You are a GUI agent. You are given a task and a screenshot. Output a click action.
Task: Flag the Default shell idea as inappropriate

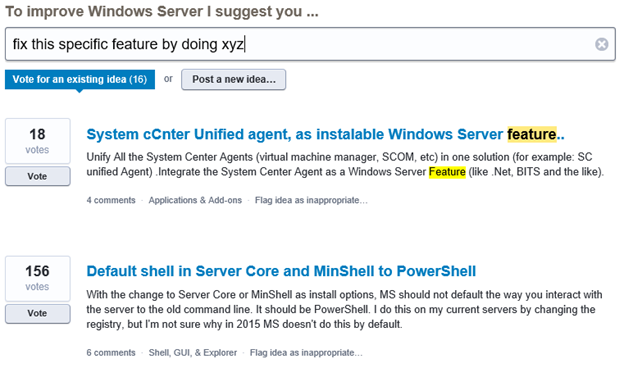pyautogui.click(x=306, y=353)
